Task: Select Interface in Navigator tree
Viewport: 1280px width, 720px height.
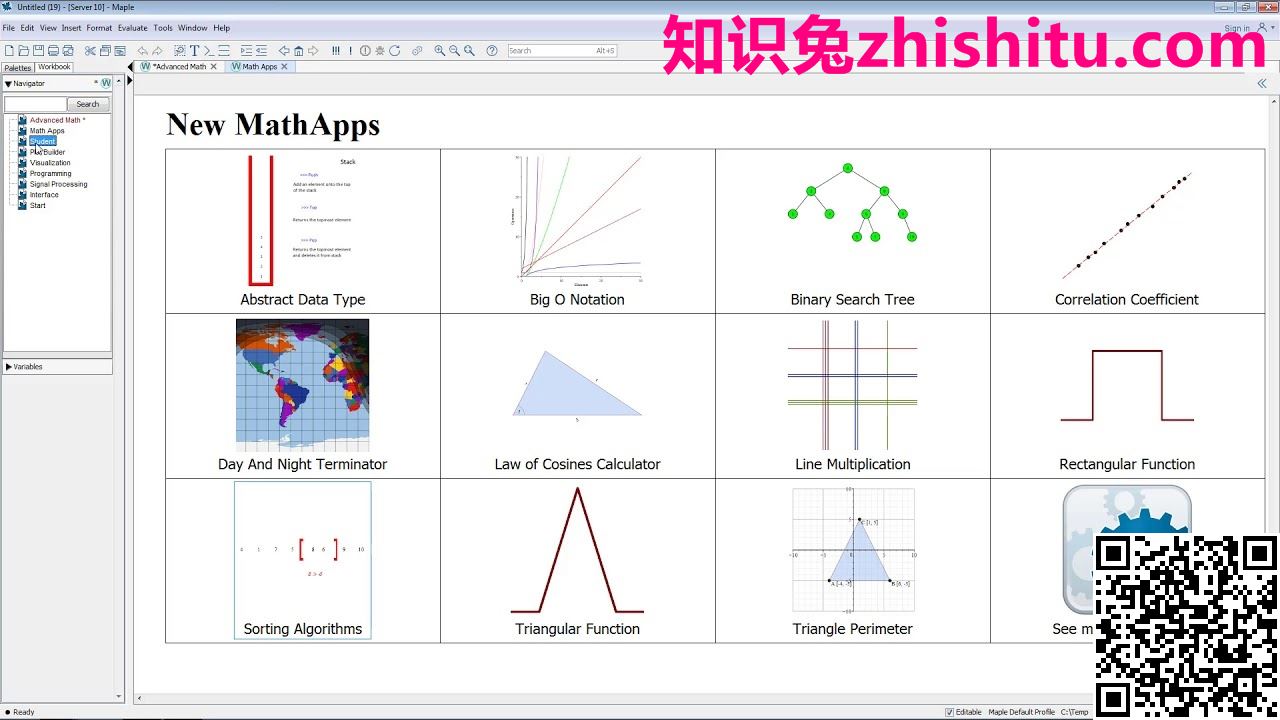Action: [x=44, y=195]
